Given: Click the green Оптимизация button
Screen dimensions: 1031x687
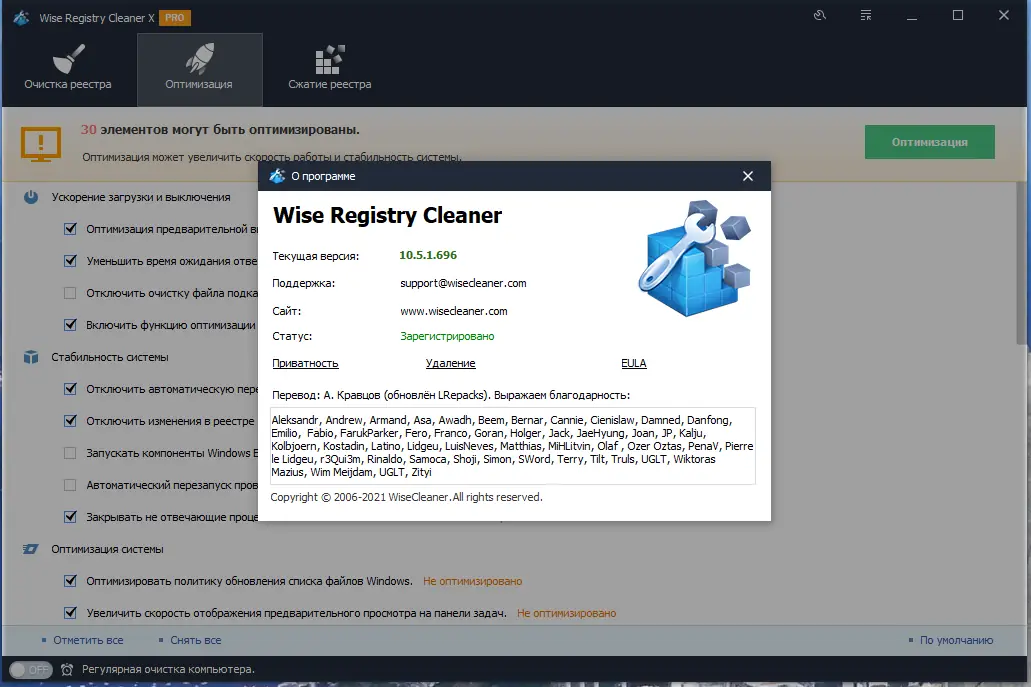Looking at the screenshot, I should pos(929,142).
